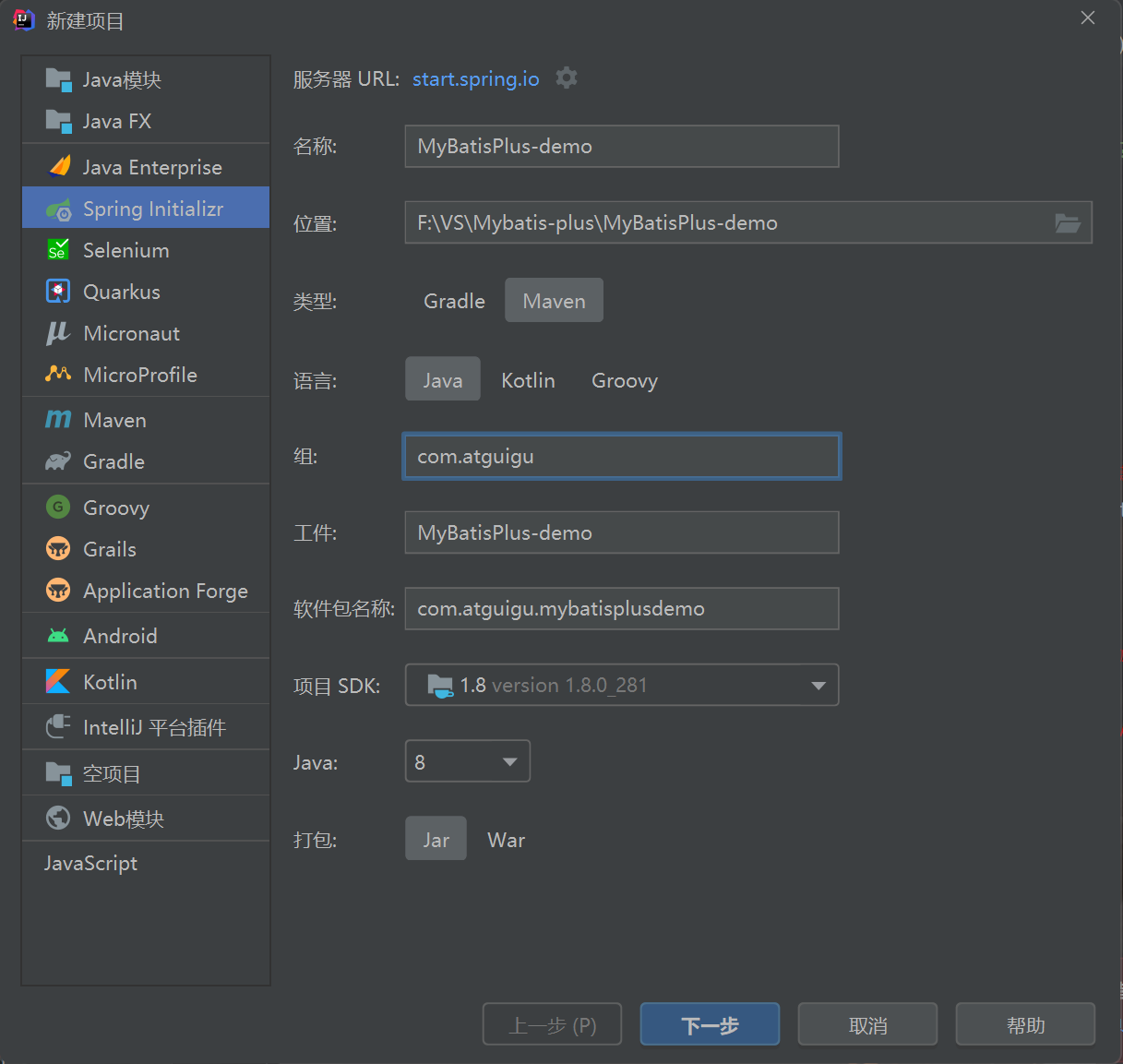Select Quarkus project type
Screen dimensions: 1123x1064
[x=146, y=292]
